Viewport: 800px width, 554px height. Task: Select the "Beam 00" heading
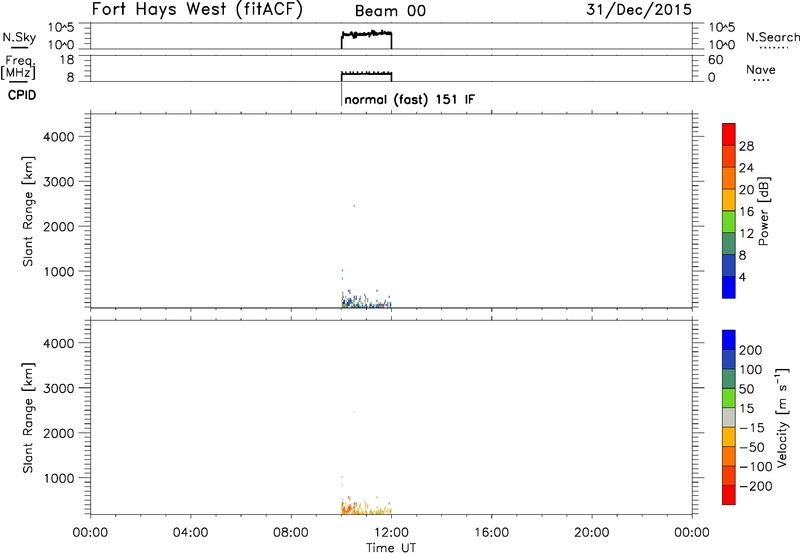pos(390,11)
